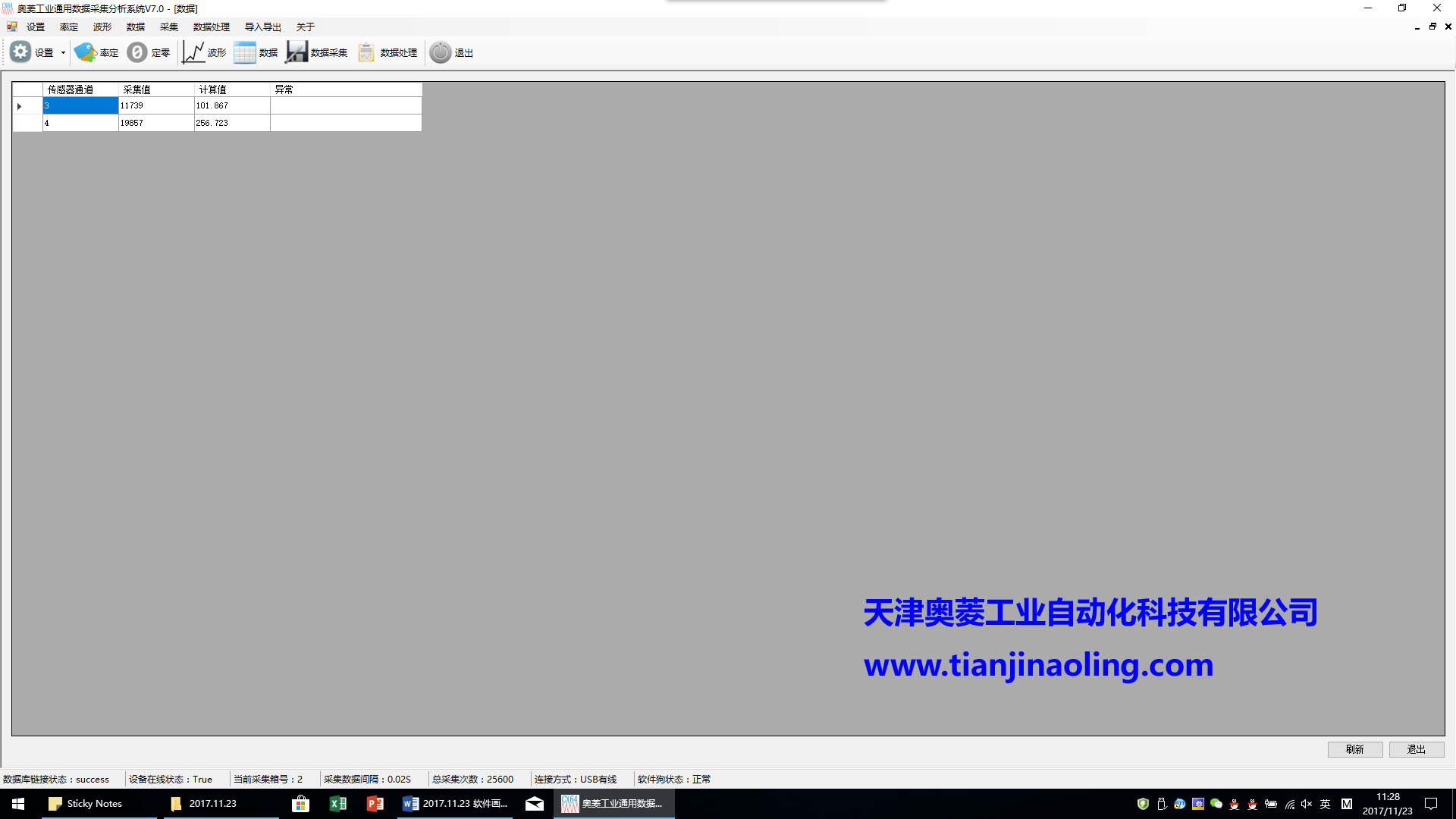Select the cell with value 256.723
The width and height of the screenshot is (1456, 819).
(x=232, y=123)
